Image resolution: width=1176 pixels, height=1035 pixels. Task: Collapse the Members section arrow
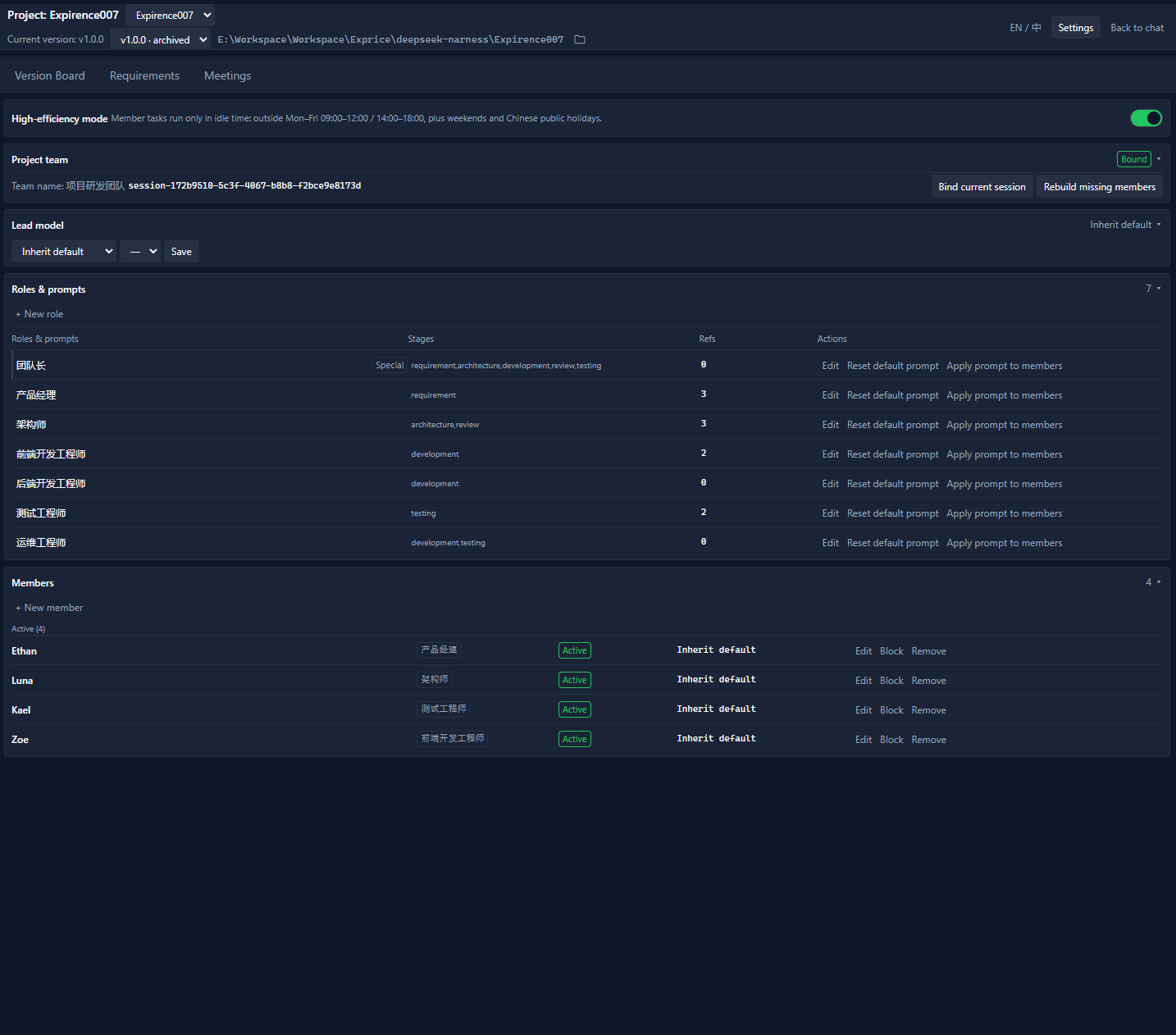pos(1159,582)
